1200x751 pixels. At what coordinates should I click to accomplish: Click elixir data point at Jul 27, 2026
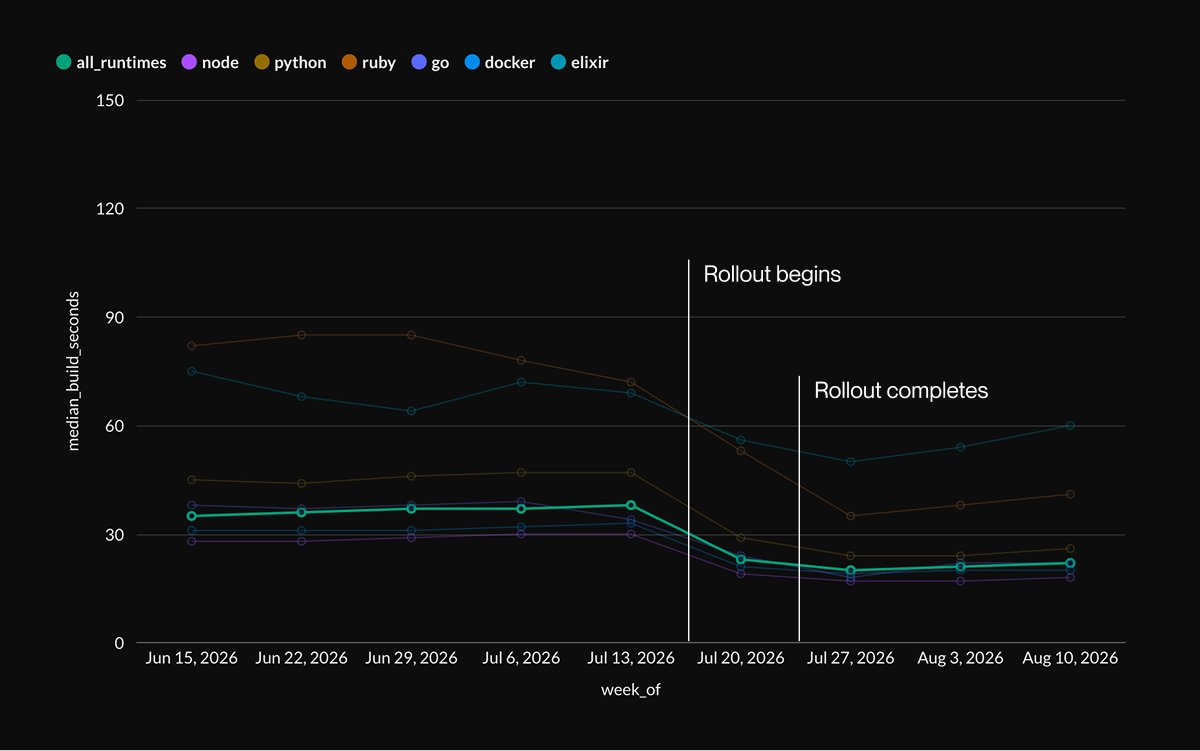(850, 462)
